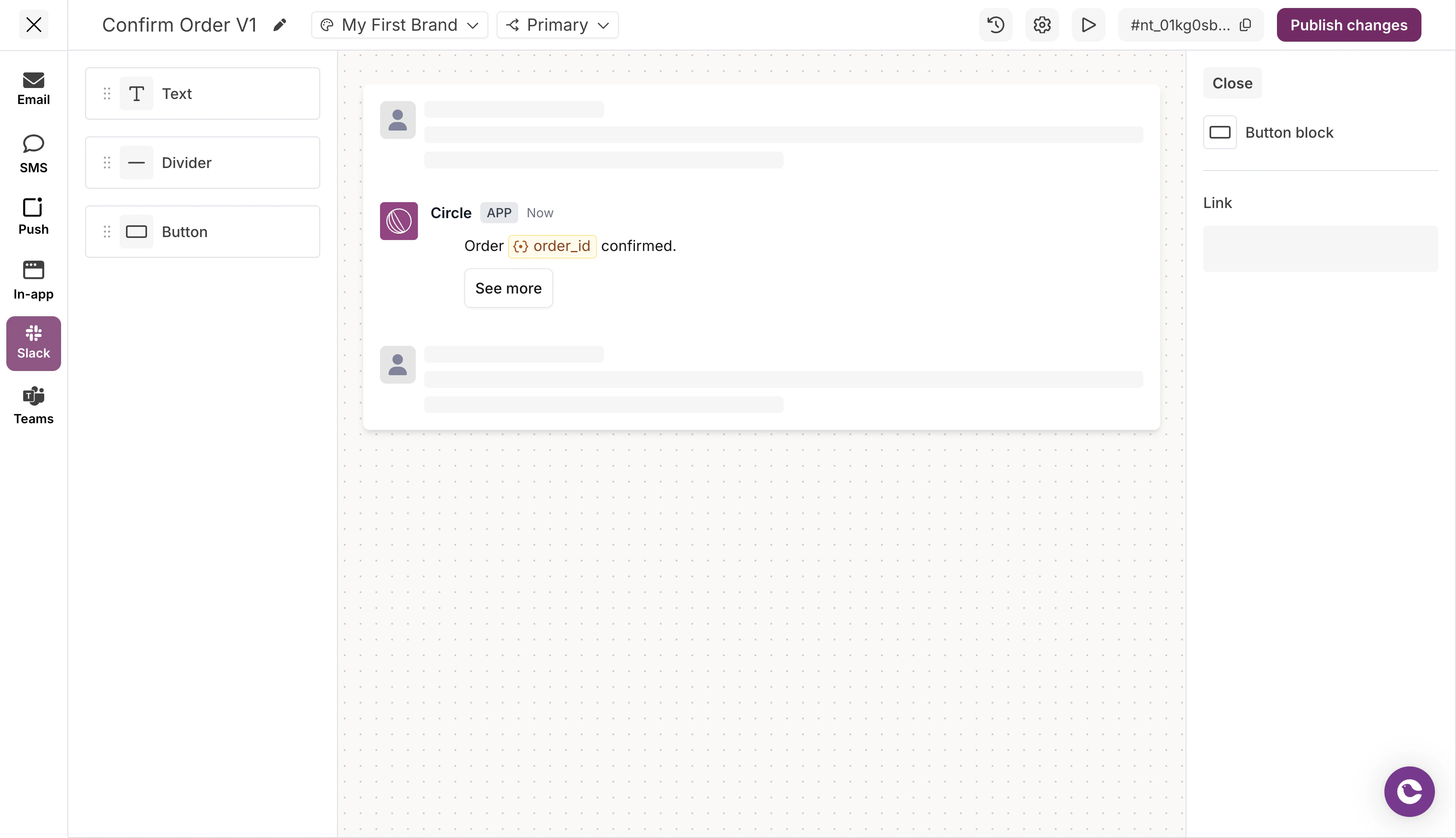
Task: Expand the Primary environment selector
Action: coord(556,25)
